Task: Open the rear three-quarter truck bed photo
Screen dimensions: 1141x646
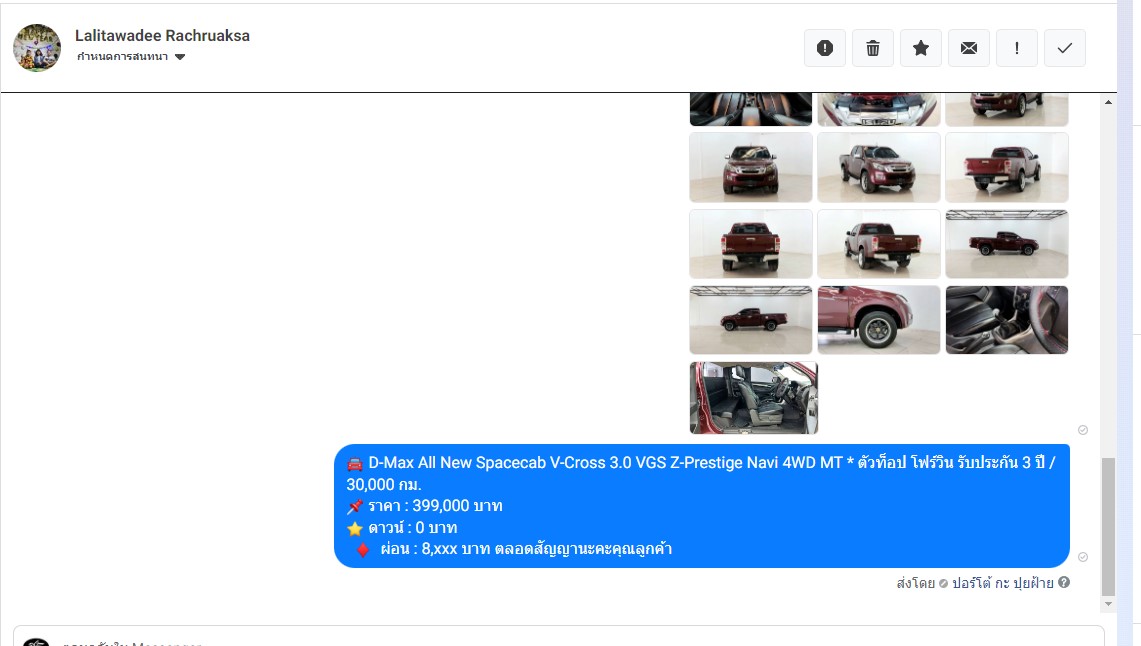Action: (x=1007, y=167)
